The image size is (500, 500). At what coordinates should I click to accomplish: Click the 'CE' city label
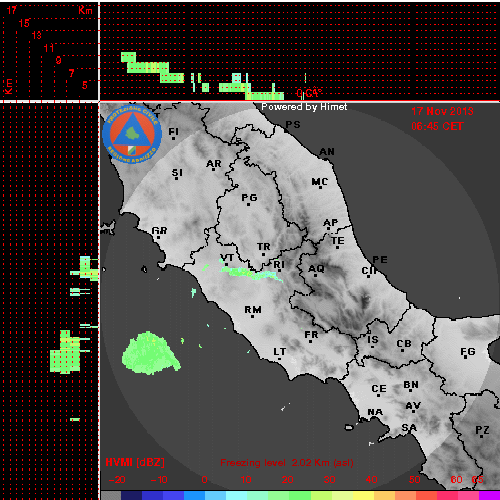click(379, 389)
